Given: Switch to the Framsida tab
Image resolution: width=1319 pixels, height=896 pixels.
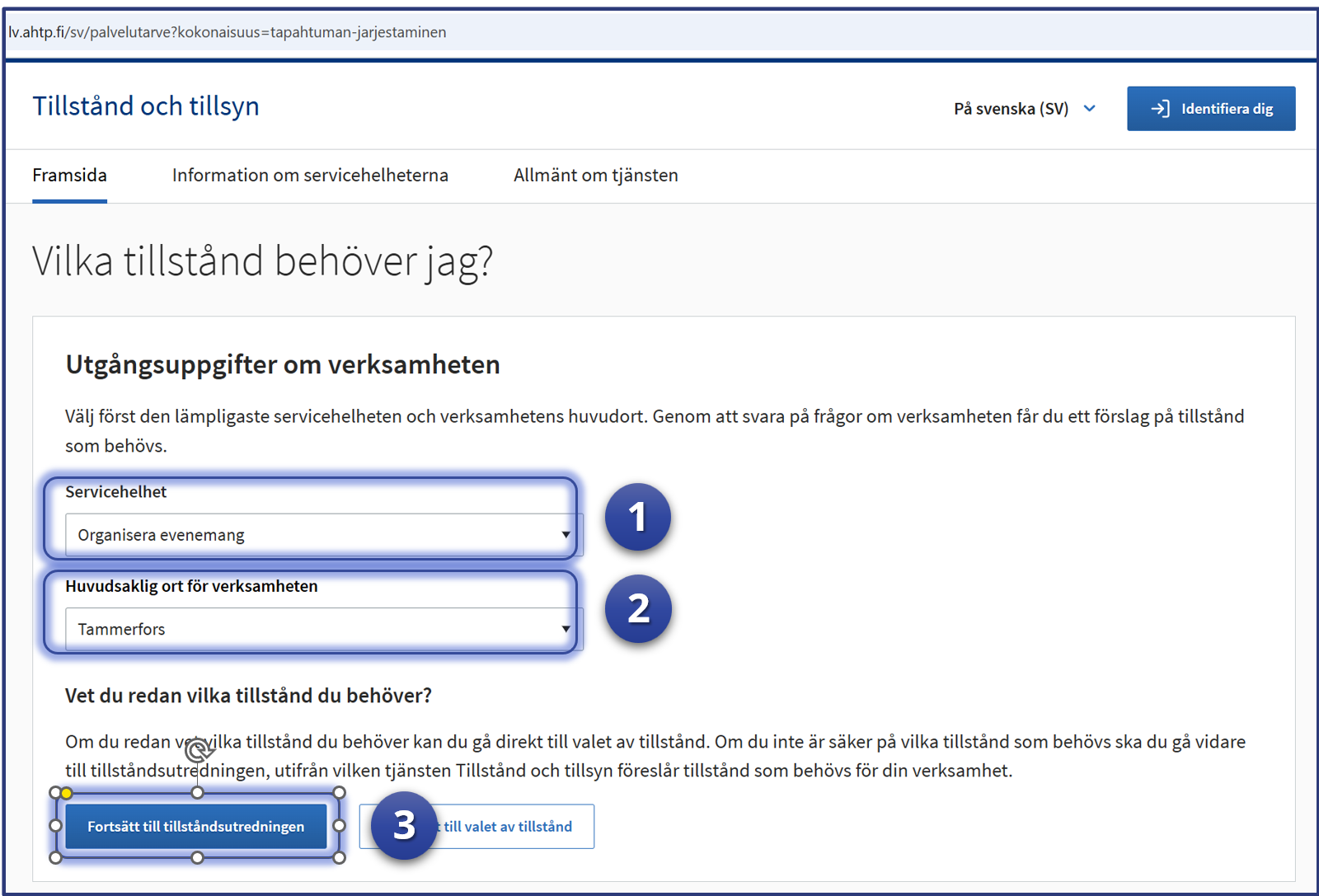Looking at the screenshot, I should click(70, 176).
